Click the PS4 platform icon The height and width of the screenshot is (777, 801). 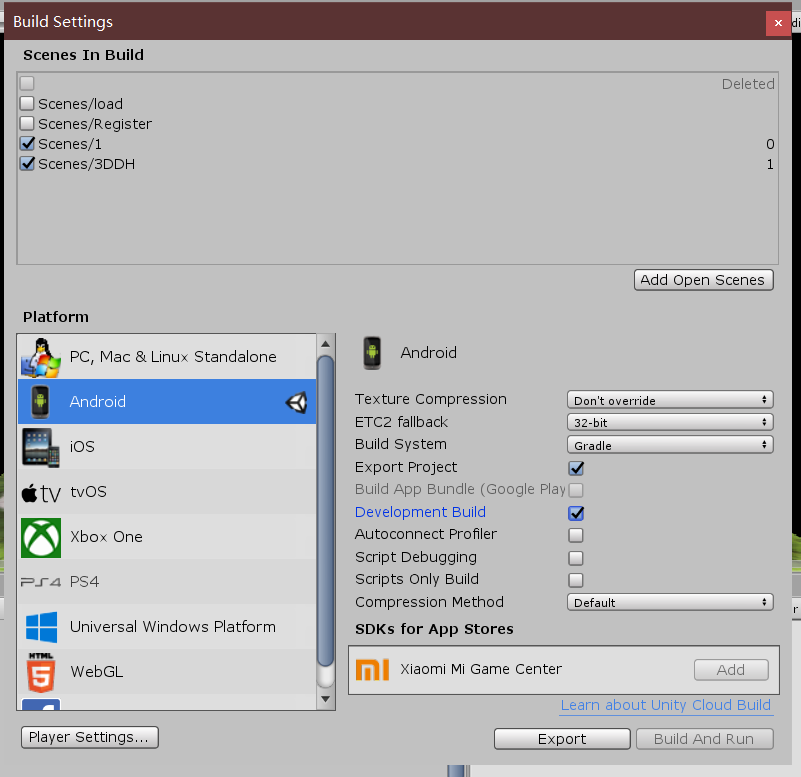[40, 582]
